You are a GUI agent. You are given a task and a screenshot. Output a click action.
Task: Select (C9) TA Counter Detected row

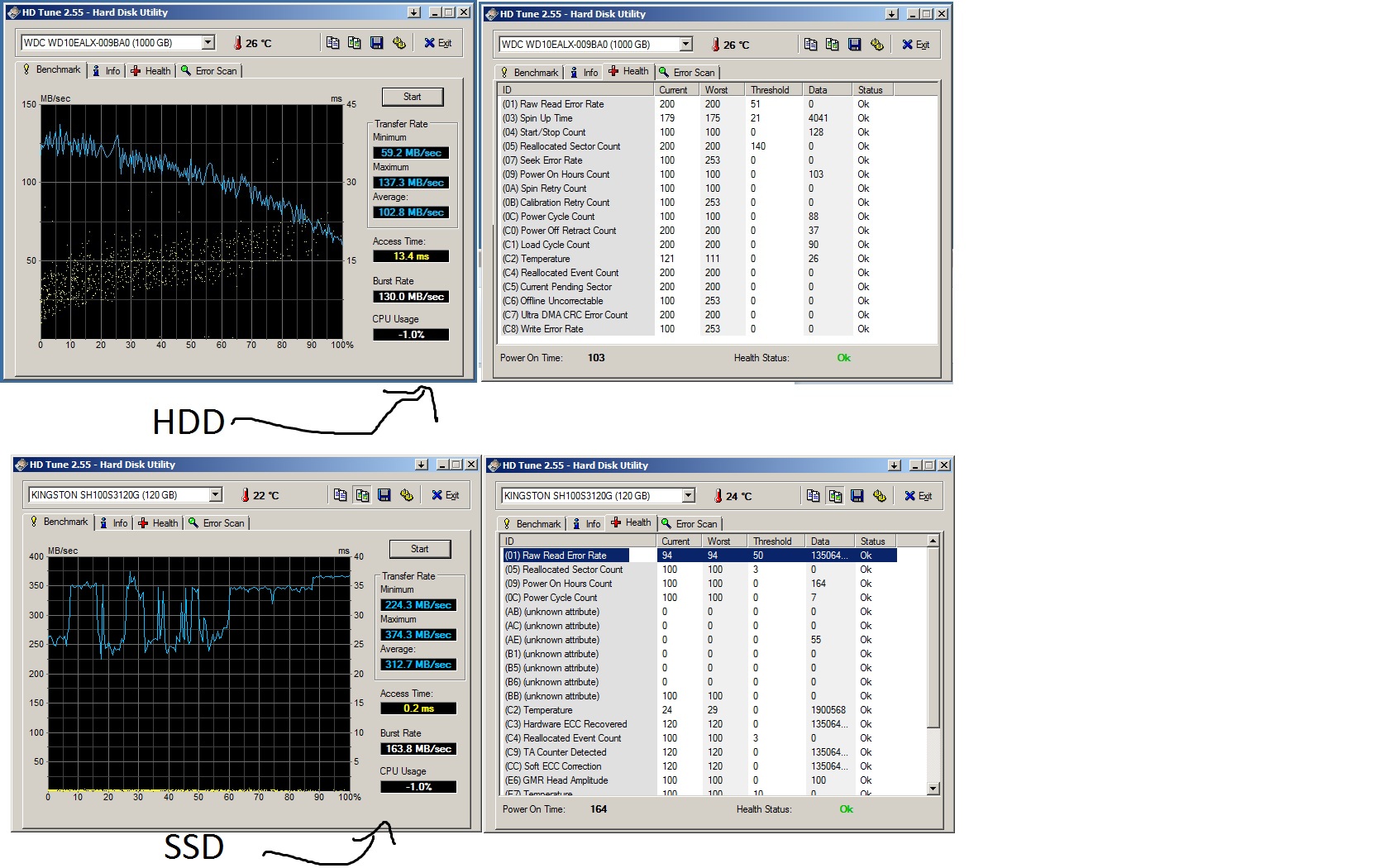click(x=699, y=752)
